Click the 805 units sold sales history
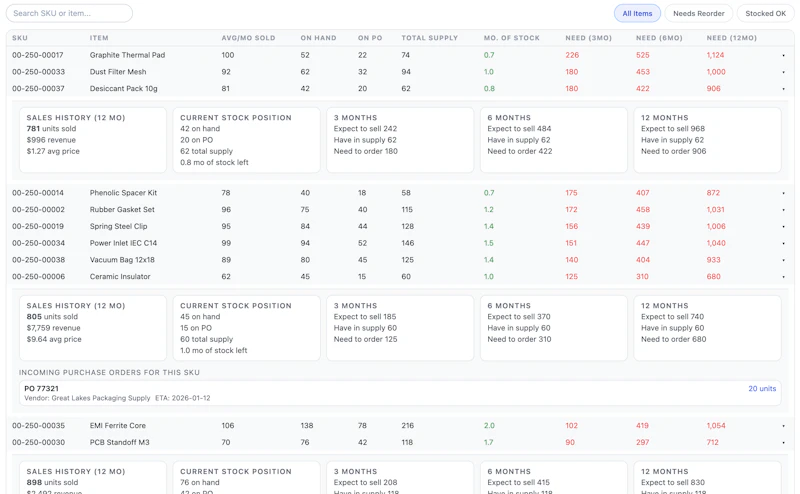 (52, 317)
